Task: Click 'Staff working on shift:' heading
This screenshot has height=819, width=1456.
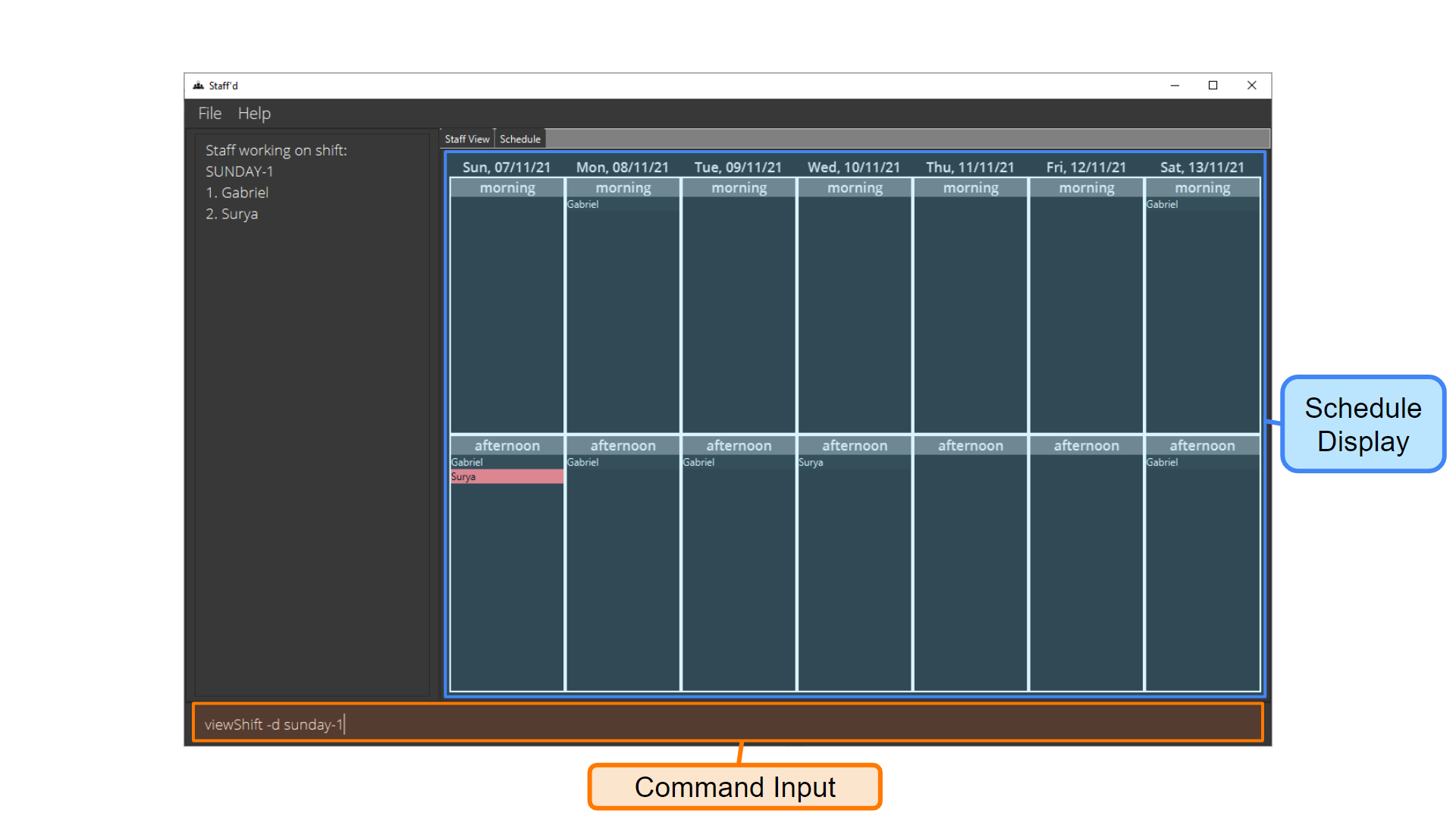Action: pyautogui.click(x=276, y=150)
